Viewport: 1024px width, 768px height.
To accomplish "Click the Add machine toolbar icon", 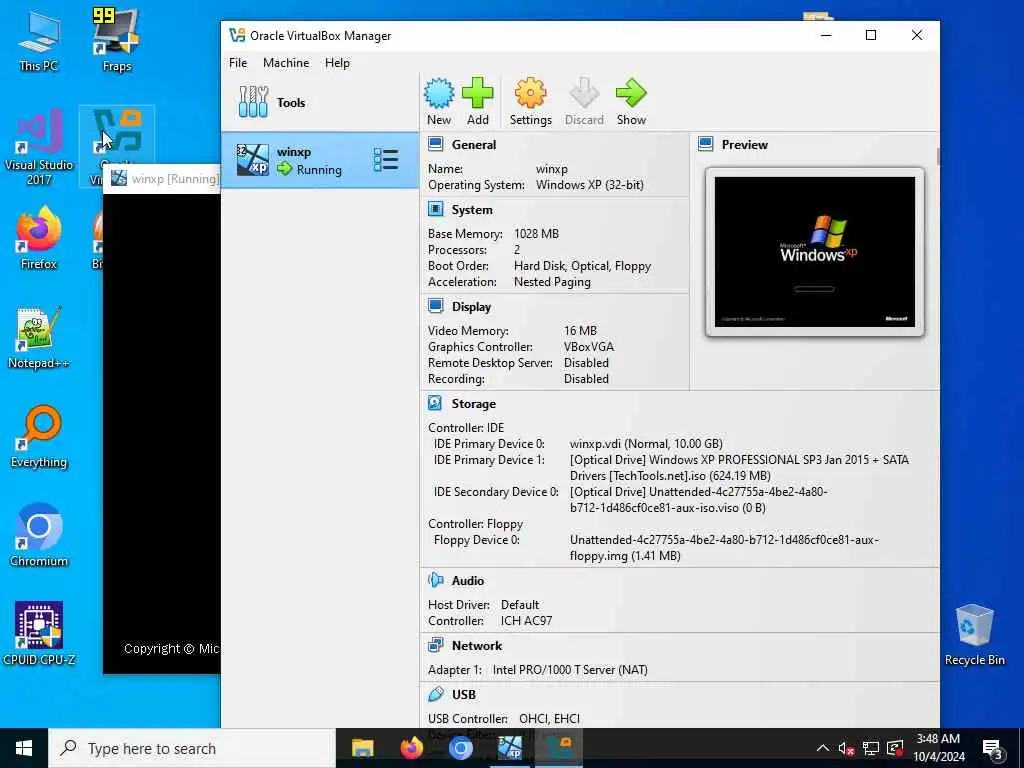I will pos(477,93).
